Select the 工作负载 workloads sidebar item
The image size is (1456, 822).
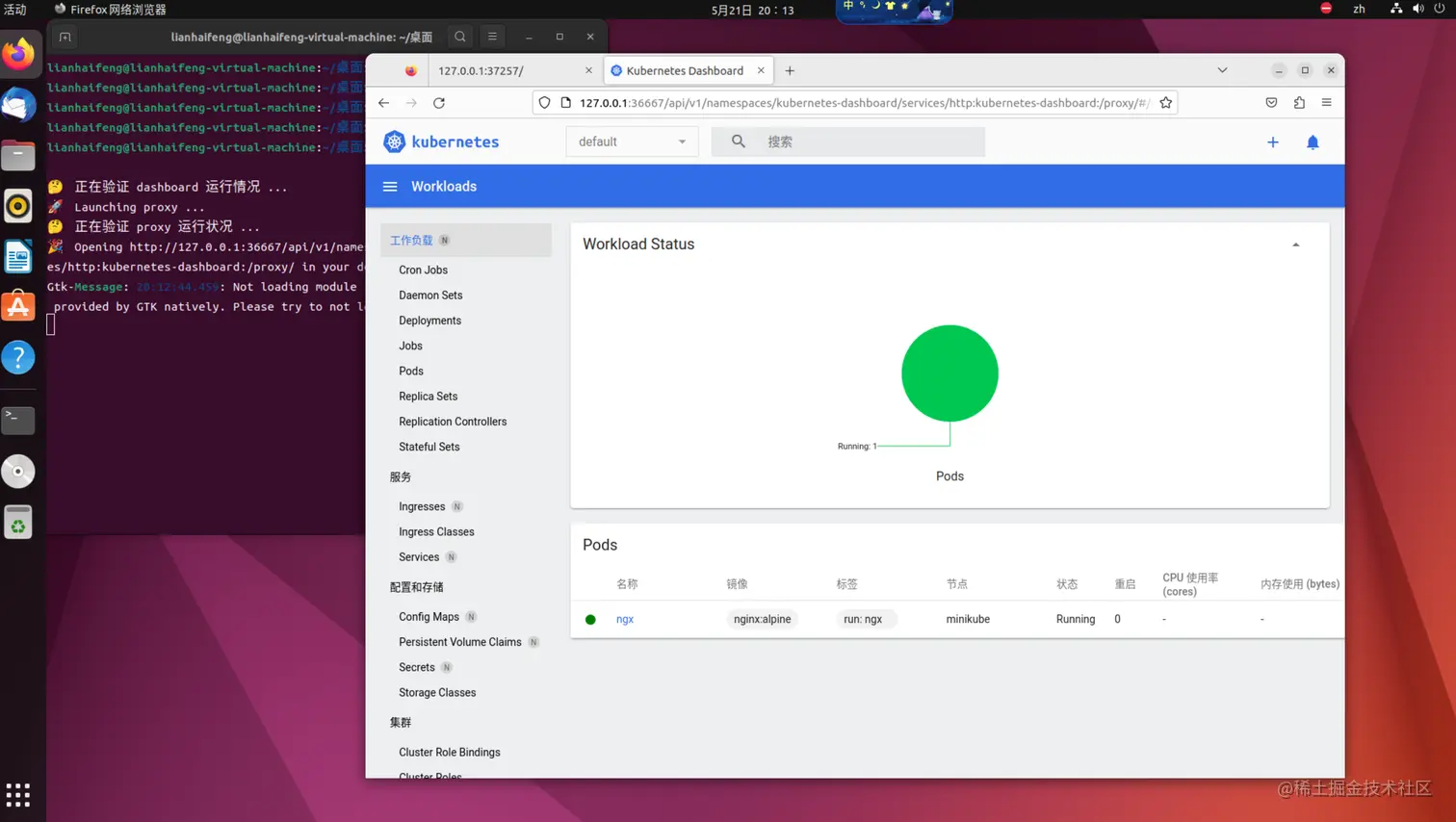(x=466, y=241)
